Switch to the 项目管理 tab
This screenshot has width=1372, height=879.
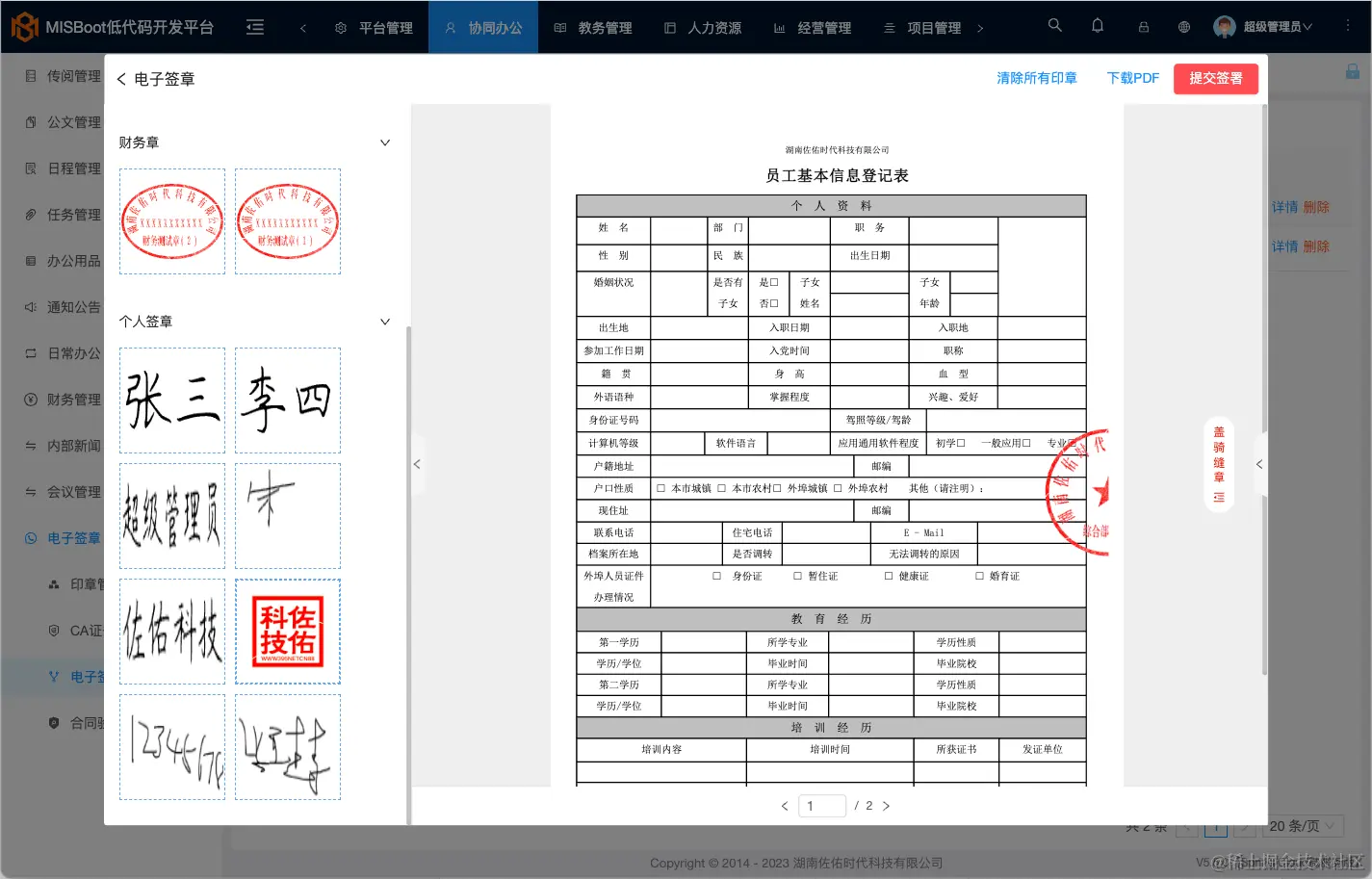(922, 28)
